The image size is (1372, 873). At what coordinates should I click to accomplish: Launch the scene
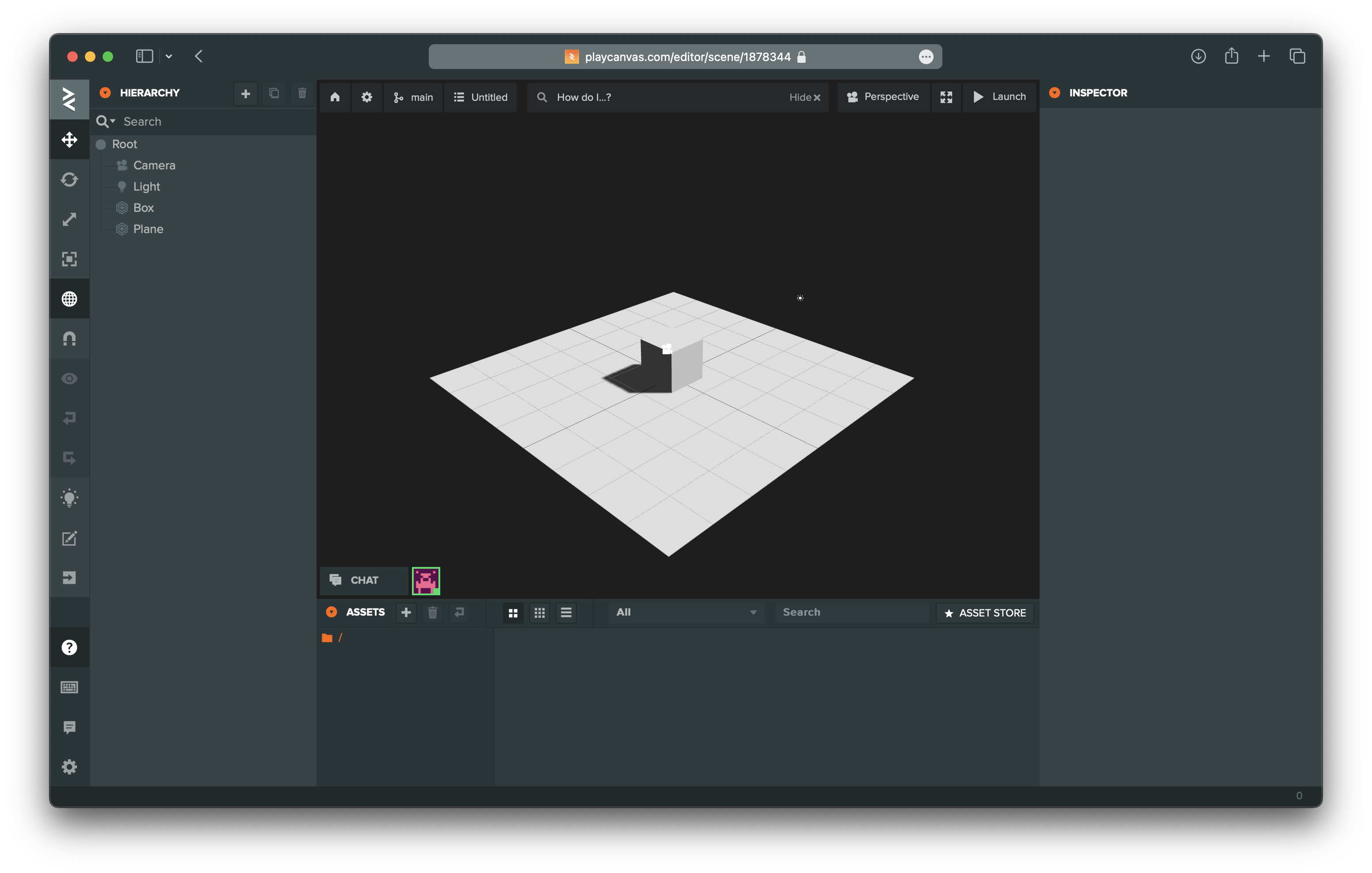[999, 97]
